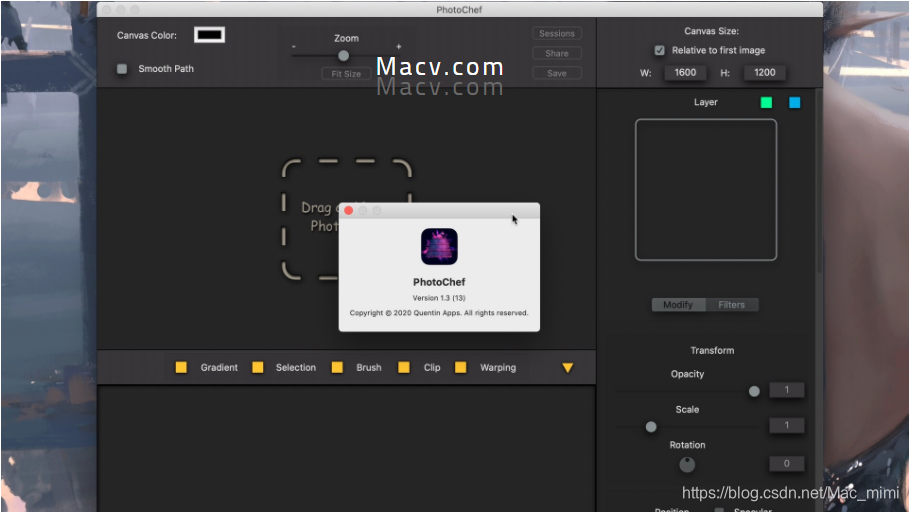Click the Share button
The image size is (909, 512).
(x=557, y=53)
